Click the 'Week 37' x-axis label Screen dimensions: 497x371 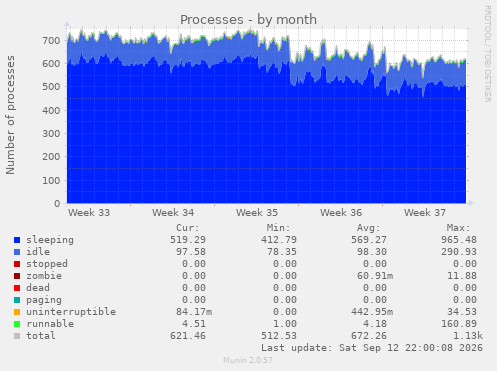425,213
